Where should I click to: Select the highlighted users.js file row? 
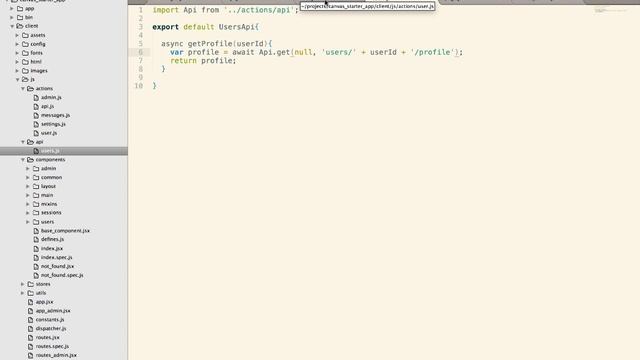pyautogui.click(x=64, y=151)
